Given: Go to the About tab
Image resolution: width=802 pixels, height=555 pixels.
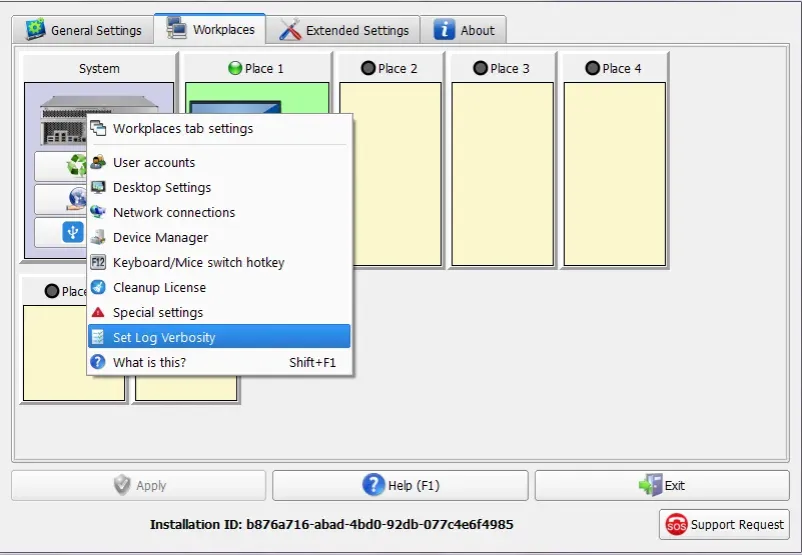Looking at the screenshot, I should point(464,30).
